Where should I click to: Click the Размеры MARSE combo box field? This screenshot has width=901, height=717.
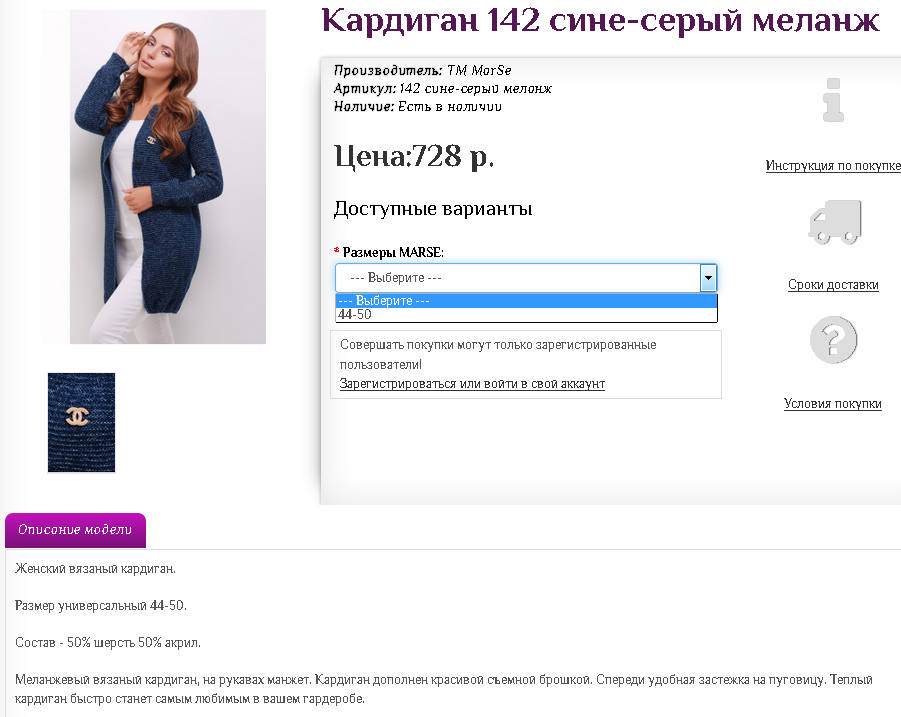(x=517, y=277)
